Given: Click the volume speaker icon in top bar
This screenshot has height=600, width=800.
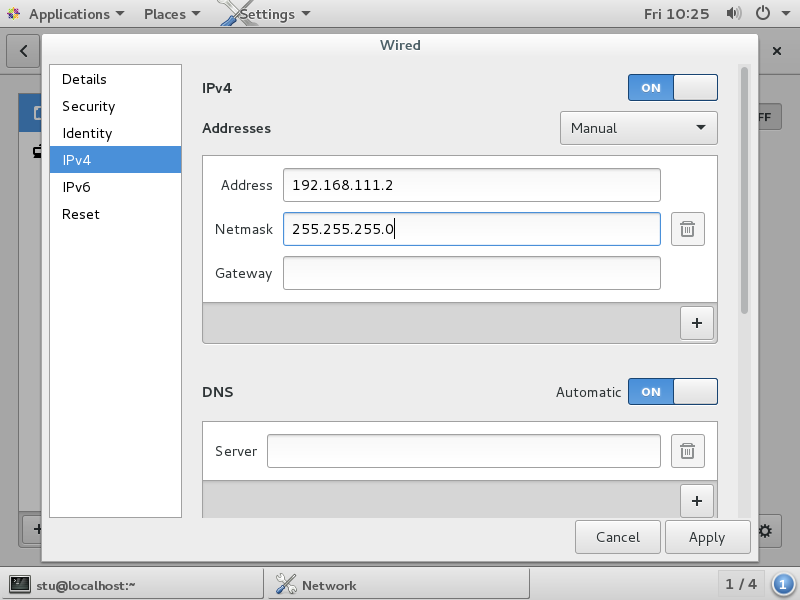Looking at the screenshot, I should tap(734, 14).
